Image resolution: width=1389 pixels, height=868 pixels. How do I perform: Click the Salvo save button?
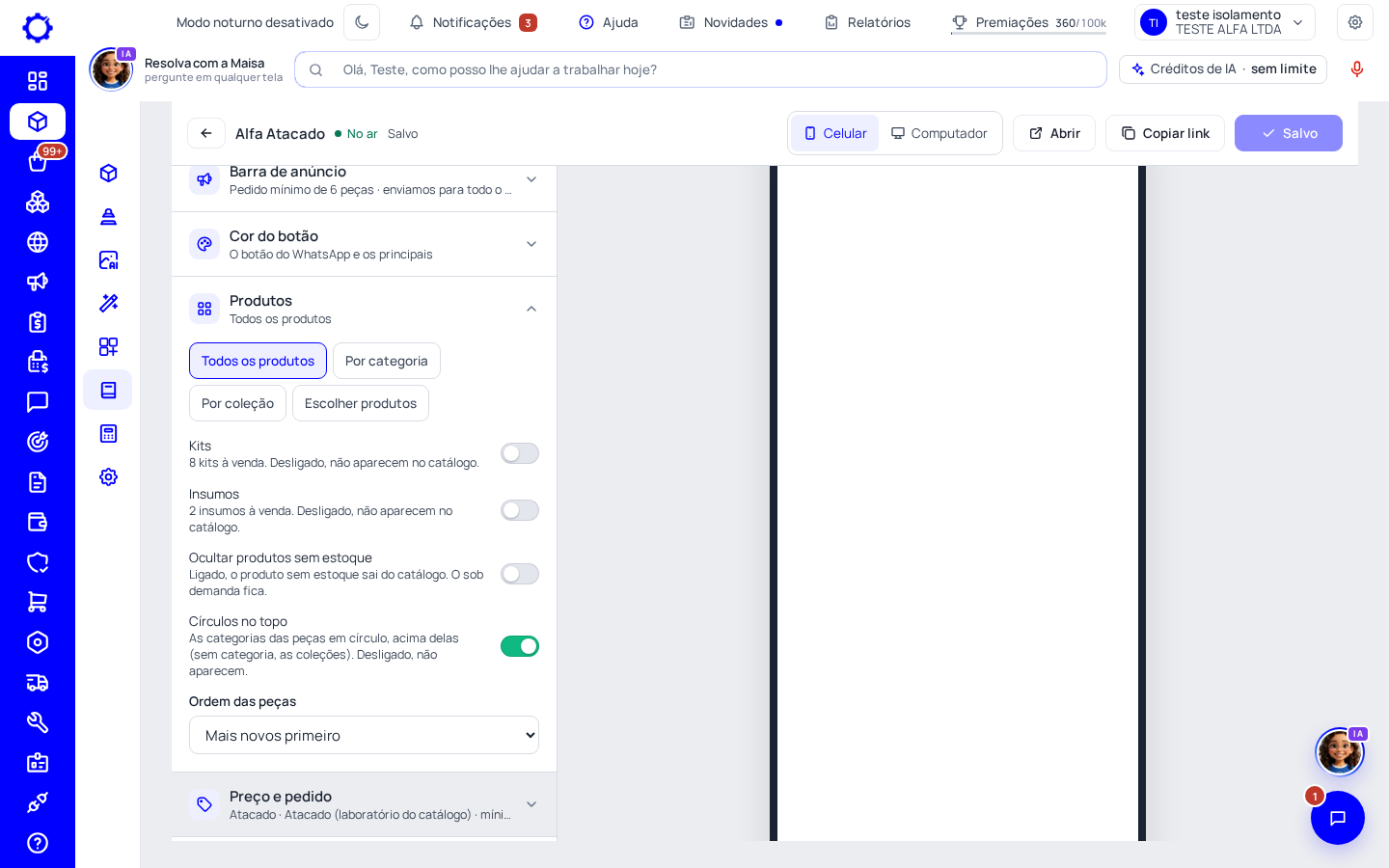1289,133
